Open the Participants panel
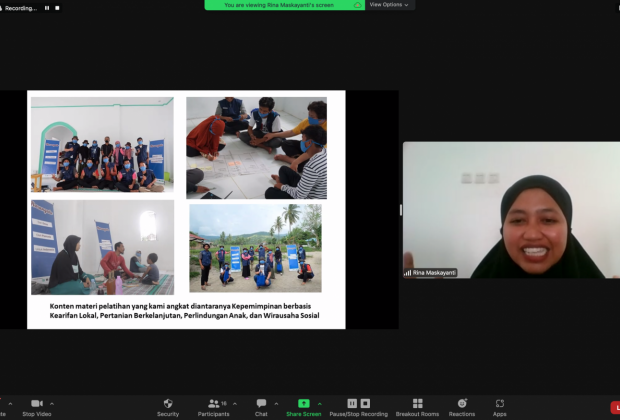Screen dimensions: 620x420 pyautogui.click(x=213, y=403)
